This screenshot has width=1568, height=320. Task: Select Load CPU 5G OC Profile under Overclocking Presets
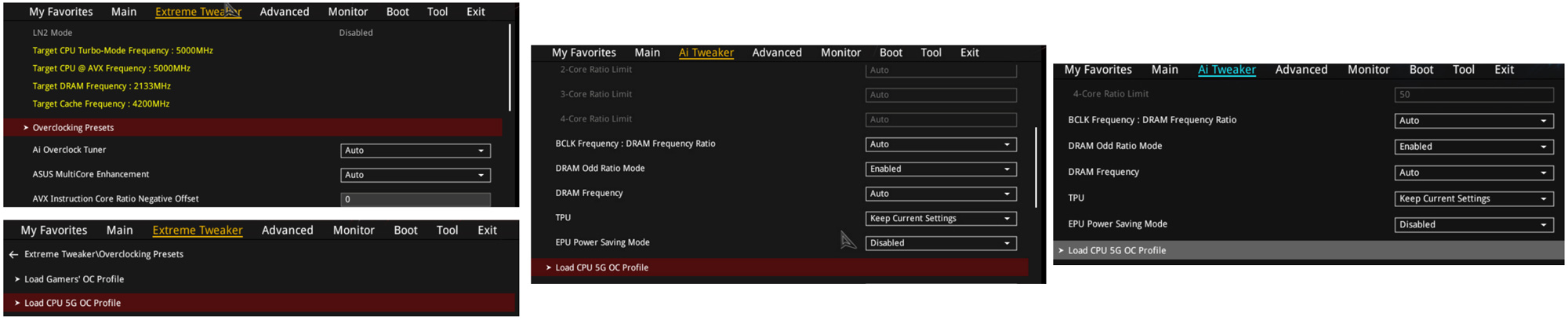(260, 303)
